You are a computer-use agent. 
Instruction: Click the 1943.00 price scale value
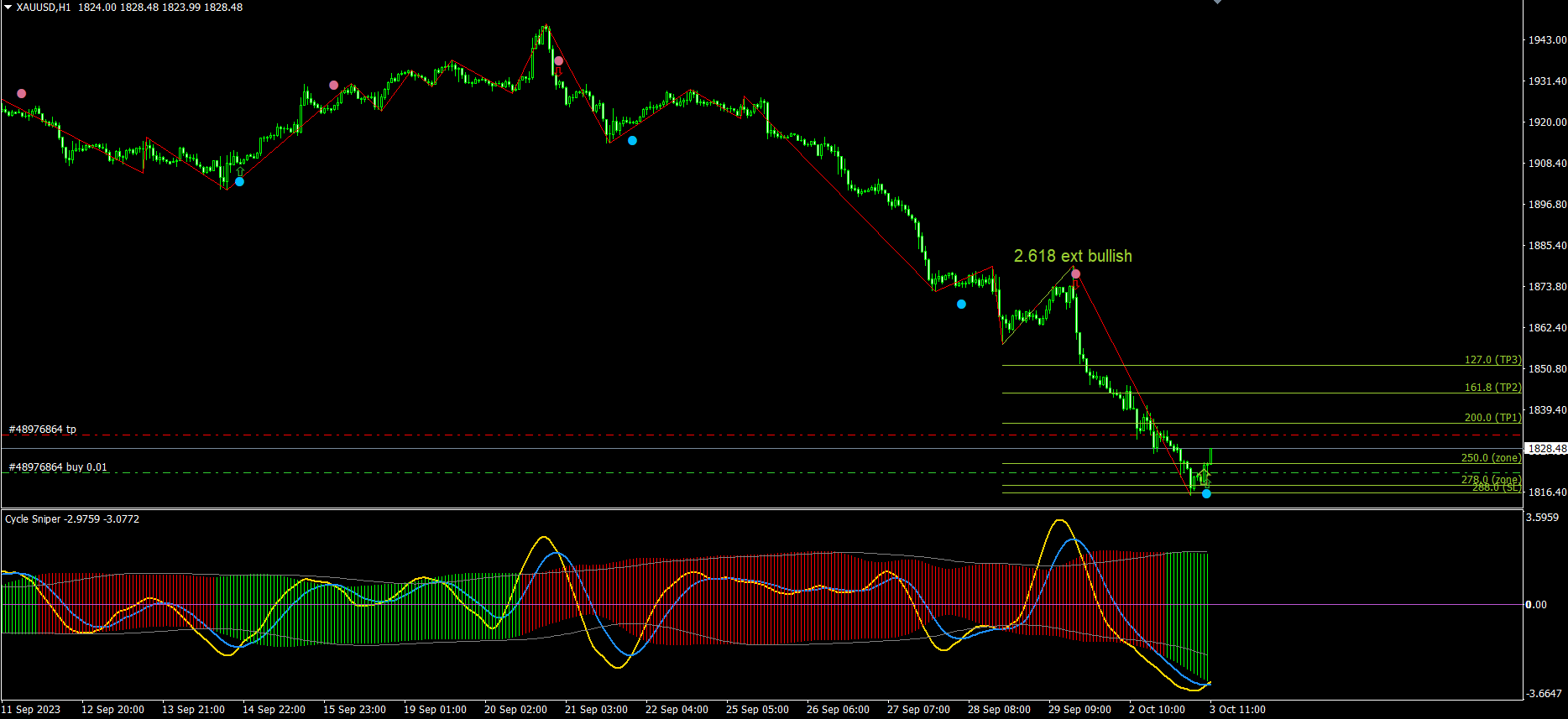coord(1547,40)
